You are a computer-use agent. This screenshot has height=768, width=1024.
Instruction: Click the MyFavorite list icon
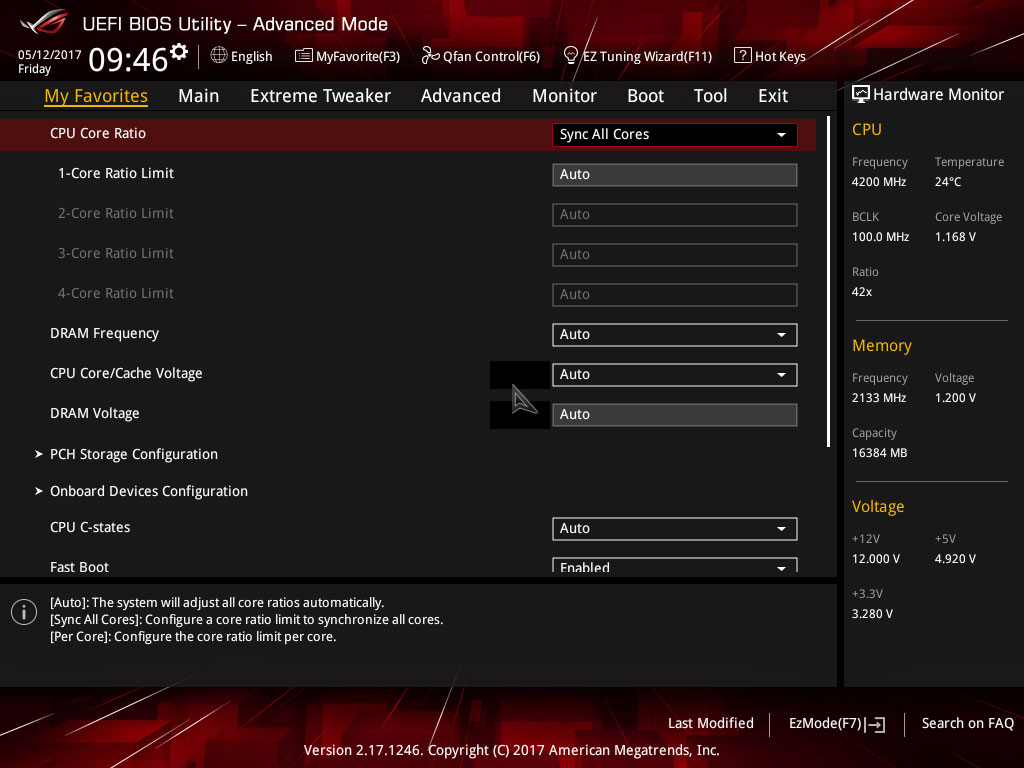pyautogui.click(x=303, y=56)
